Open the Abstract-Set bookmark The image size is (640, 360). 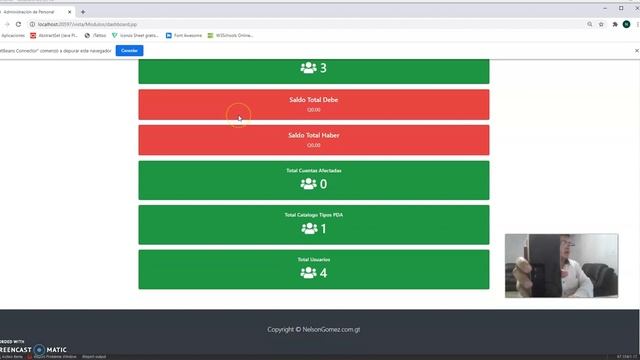coord(54,36)
